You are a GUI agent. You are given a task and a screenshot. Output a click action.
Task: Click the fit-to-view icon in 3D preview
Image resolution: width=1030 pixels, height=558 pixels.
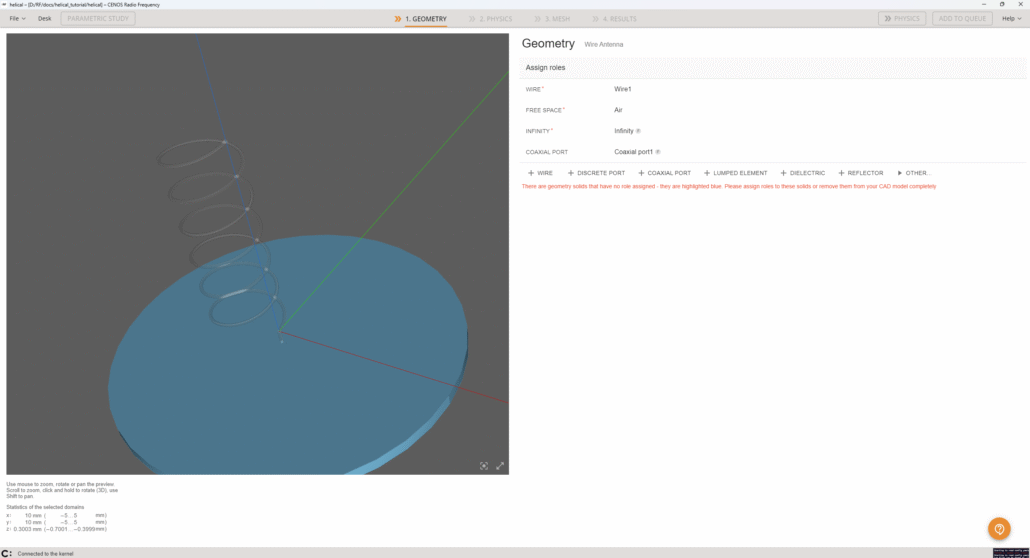[484, 466]
